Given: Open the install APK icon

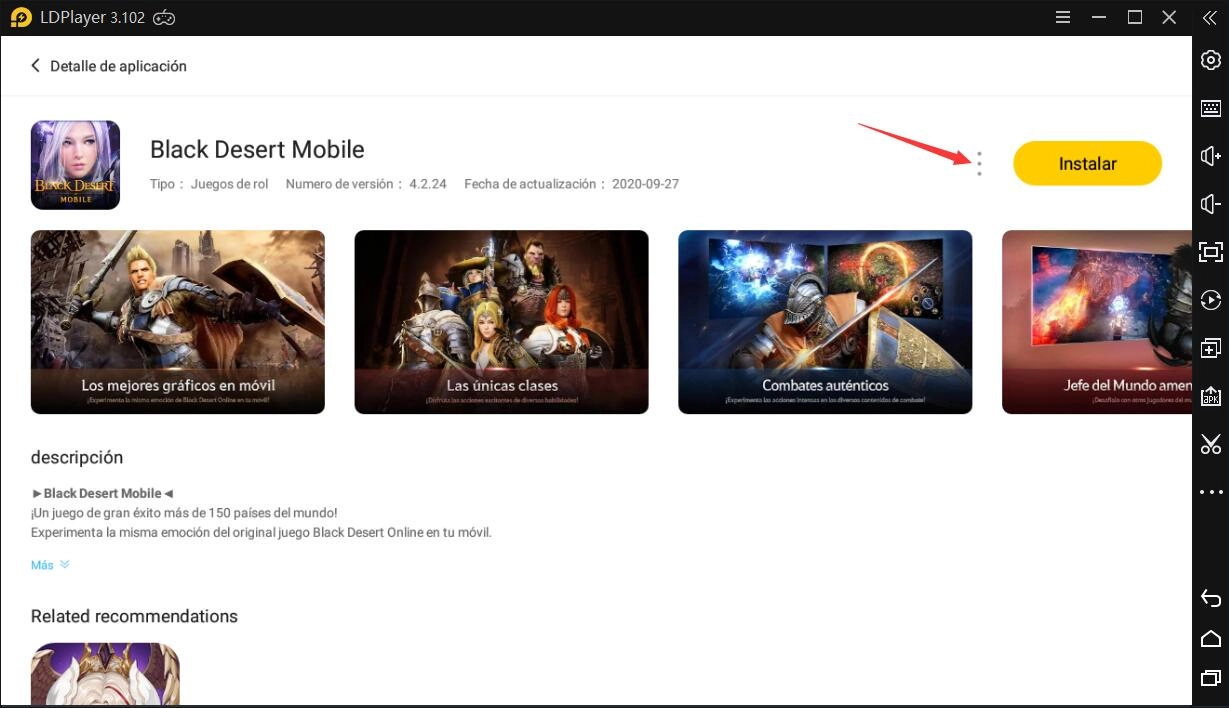Looking at the screenshot, I should 1210,396.
